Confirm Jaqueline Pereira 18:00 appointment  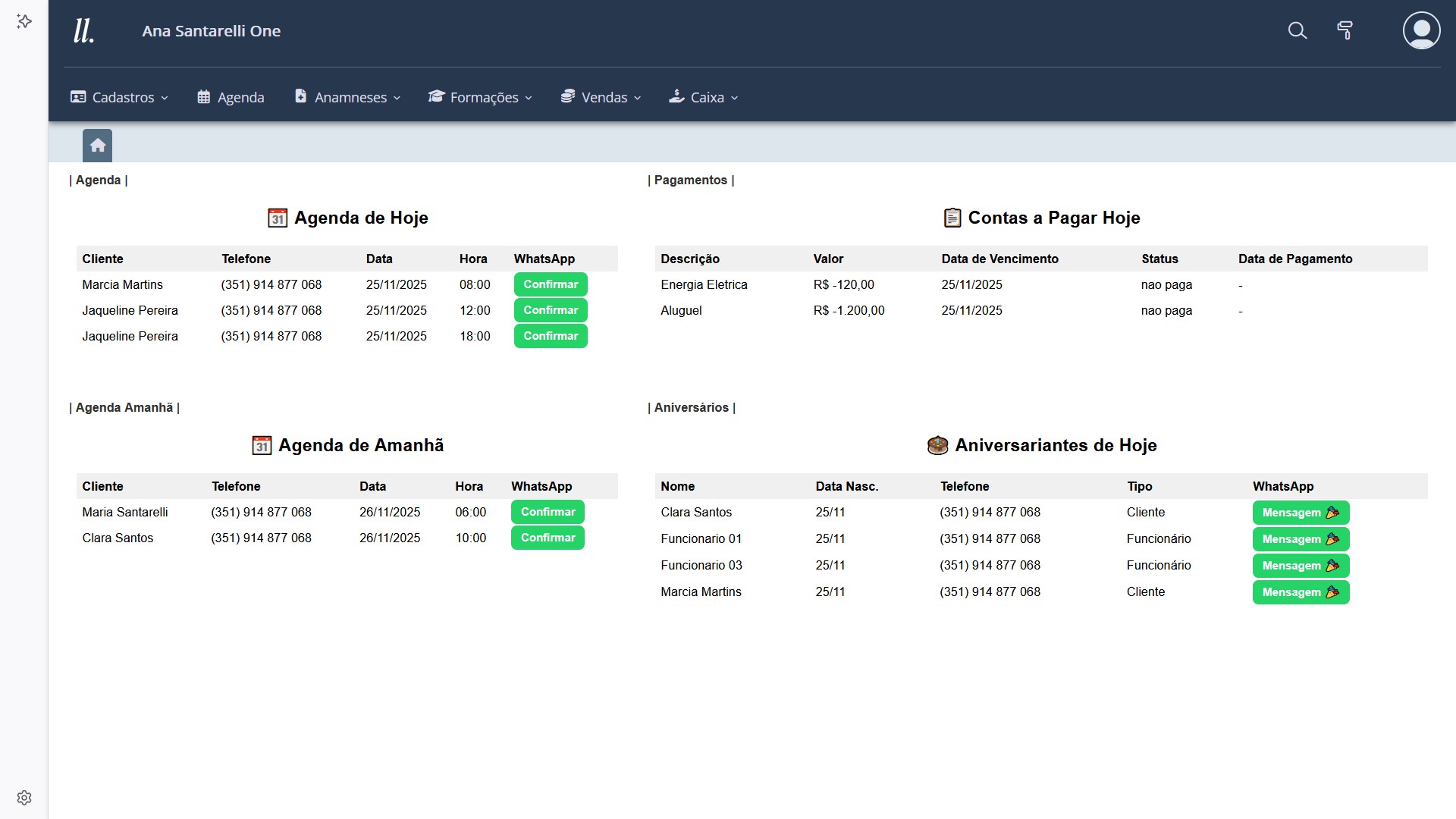coord(551,336)
